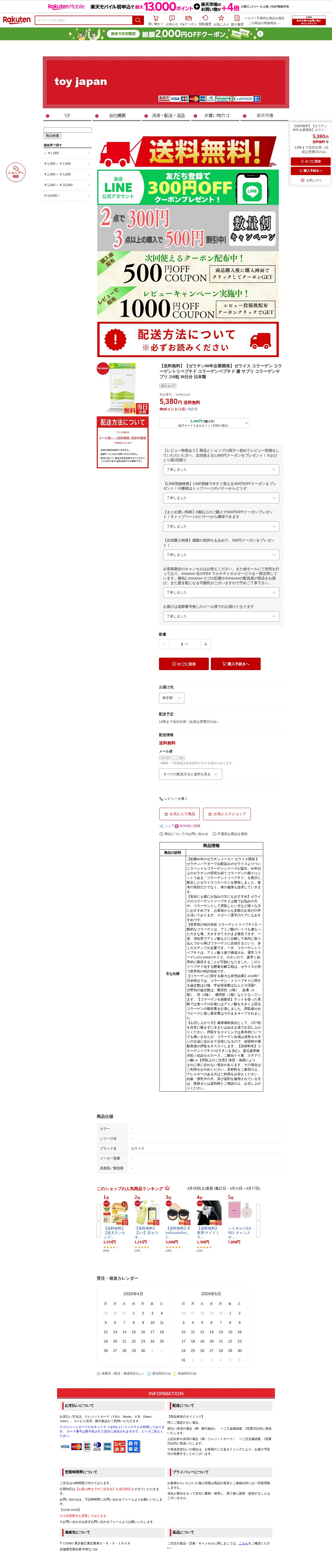Image resolution: width=332 pixels, height=1568 pixels.
Task: Click ROOMに投稿 link
Action: pyautogui.click(x=188, y=826)
